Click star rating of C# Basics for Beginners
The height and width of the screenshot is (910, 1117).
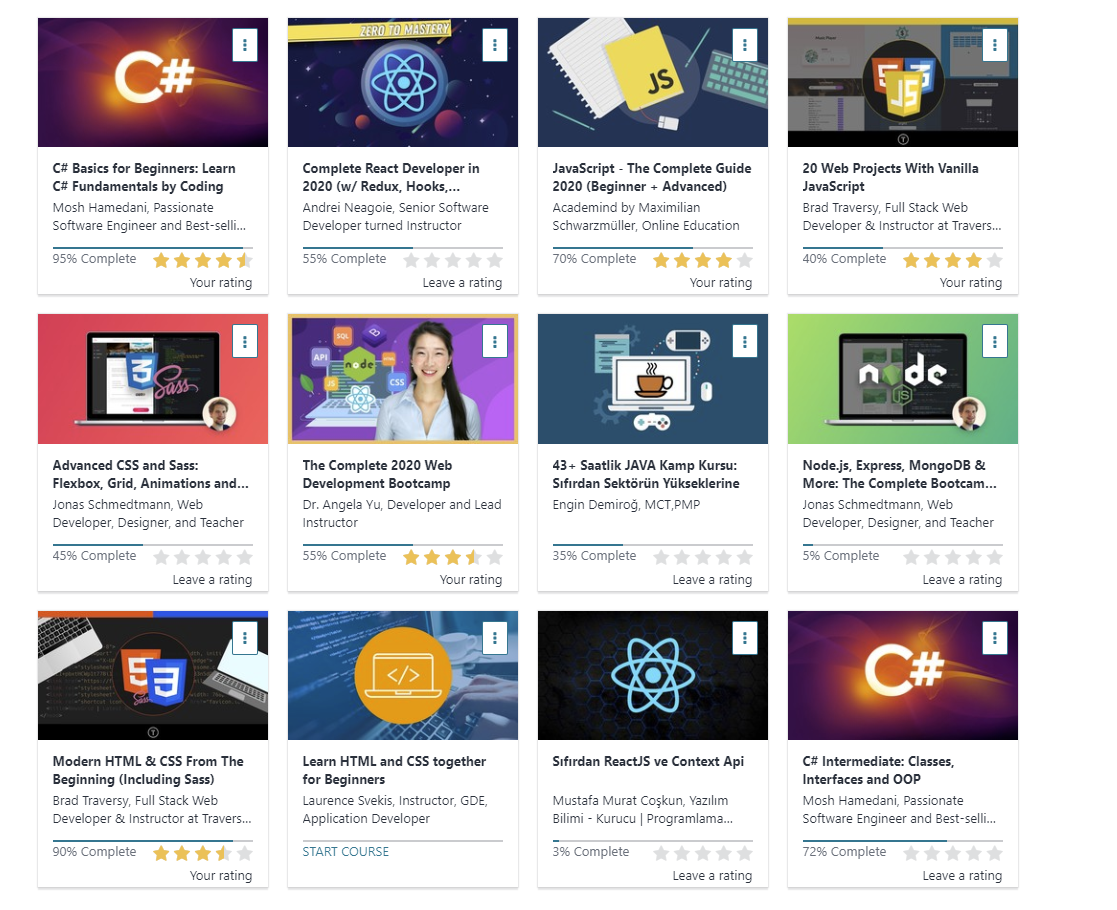[203, 260]
